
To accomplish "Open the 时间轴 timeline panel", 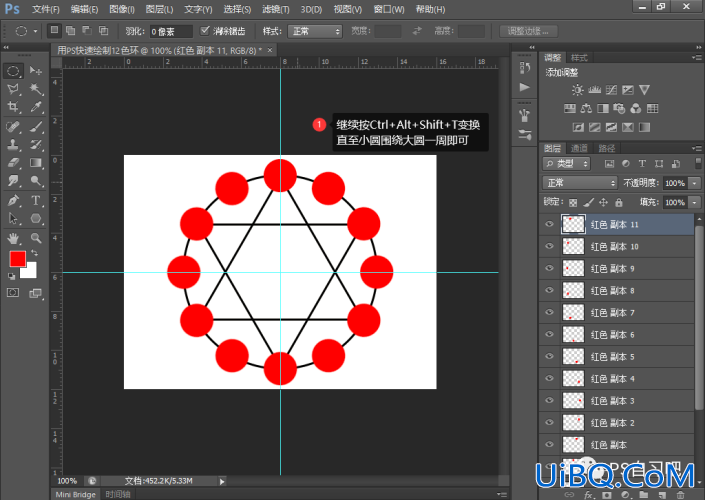I will [x=117, y=494].
